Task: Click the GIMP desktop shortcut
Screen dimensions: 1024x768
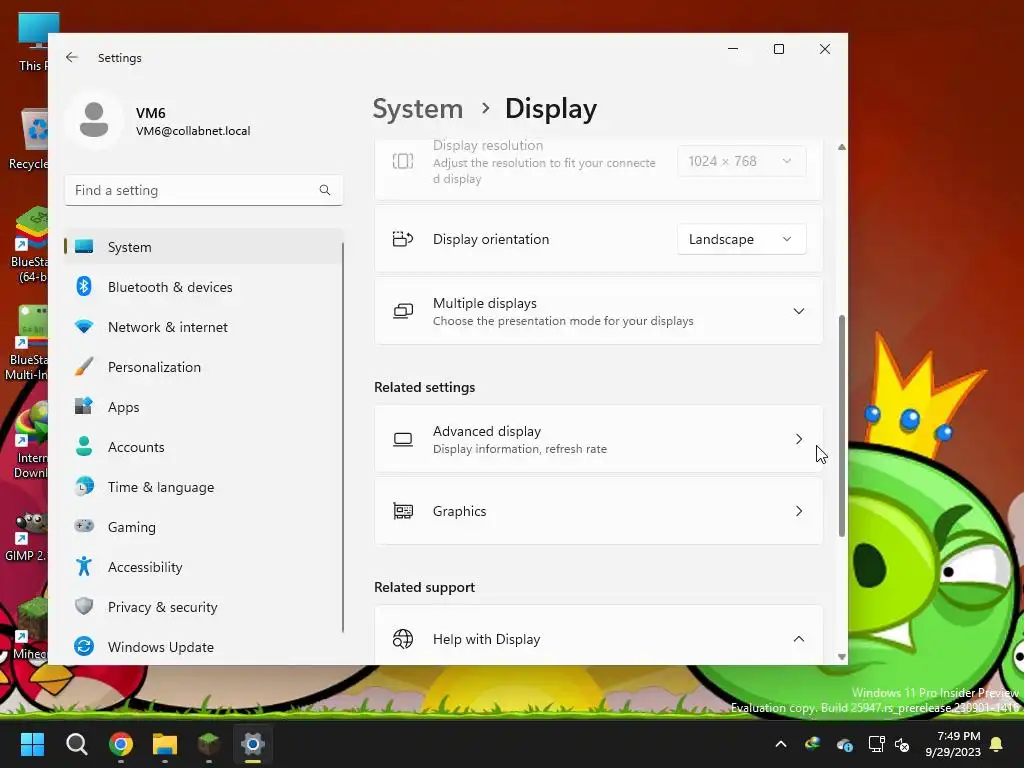Action: tap(25, 537)
